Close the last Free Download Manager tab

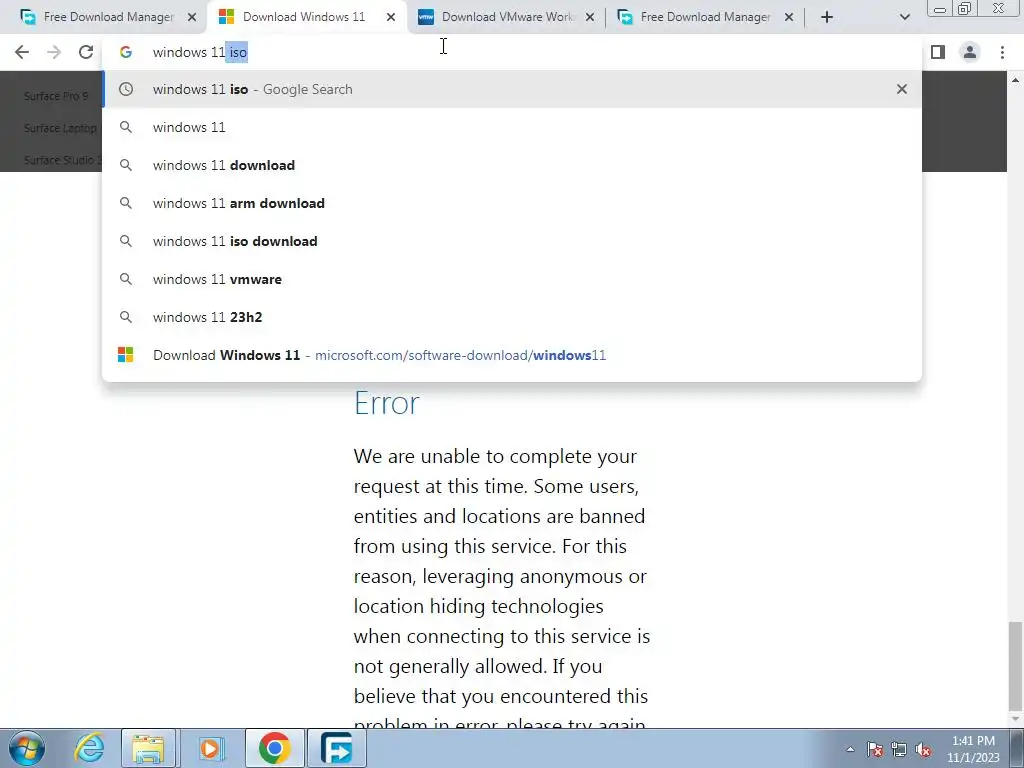pos(789,17)
